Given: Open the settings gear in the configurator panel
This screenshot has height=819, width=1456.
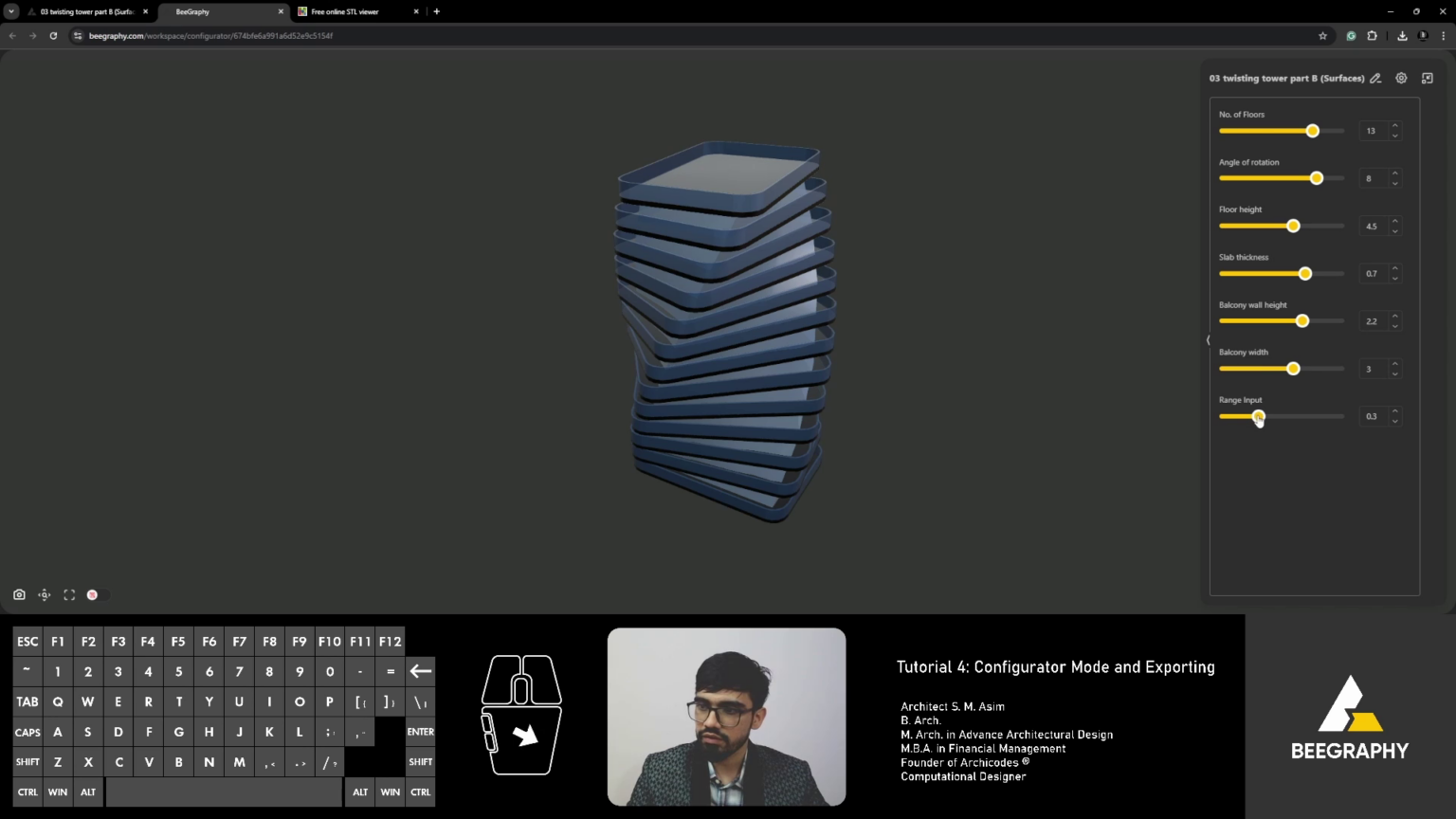Looking at the screenshot, I should (1401, 78).
